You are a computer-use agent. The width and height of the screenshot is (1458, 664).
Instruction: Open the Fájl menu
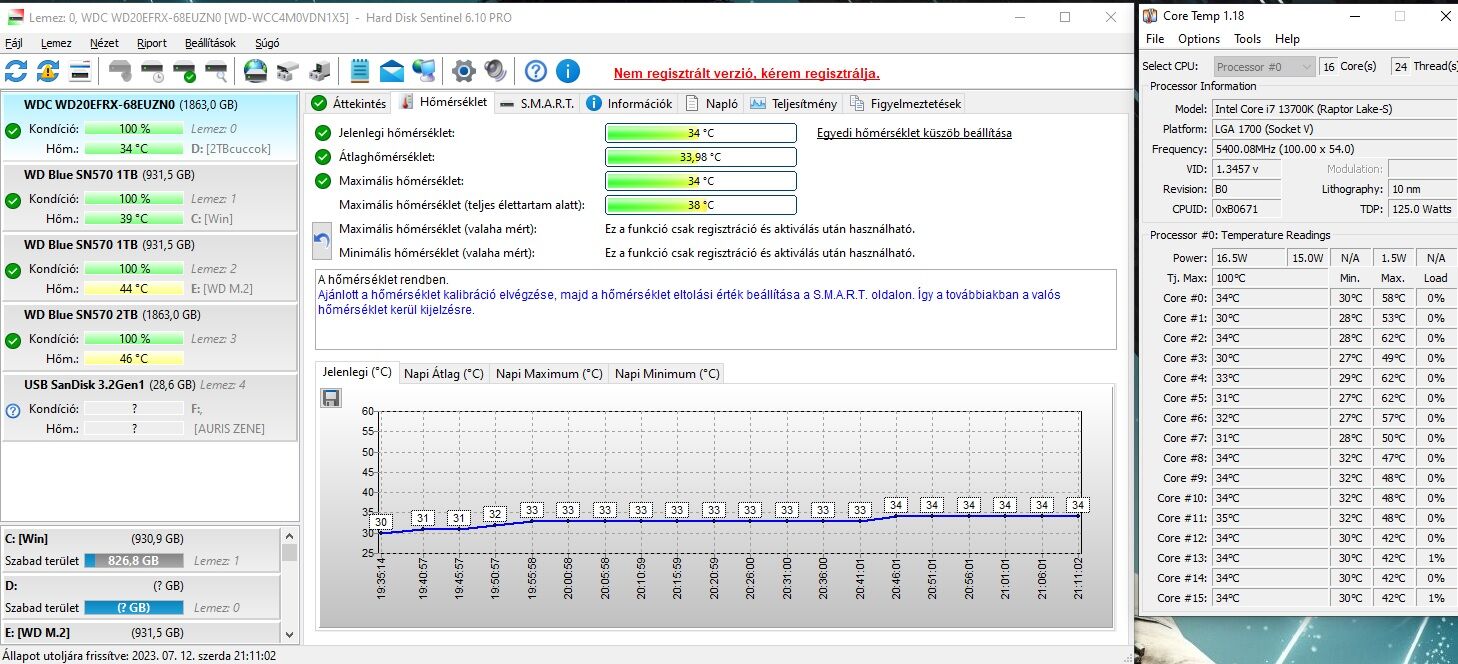coord(14,43)
